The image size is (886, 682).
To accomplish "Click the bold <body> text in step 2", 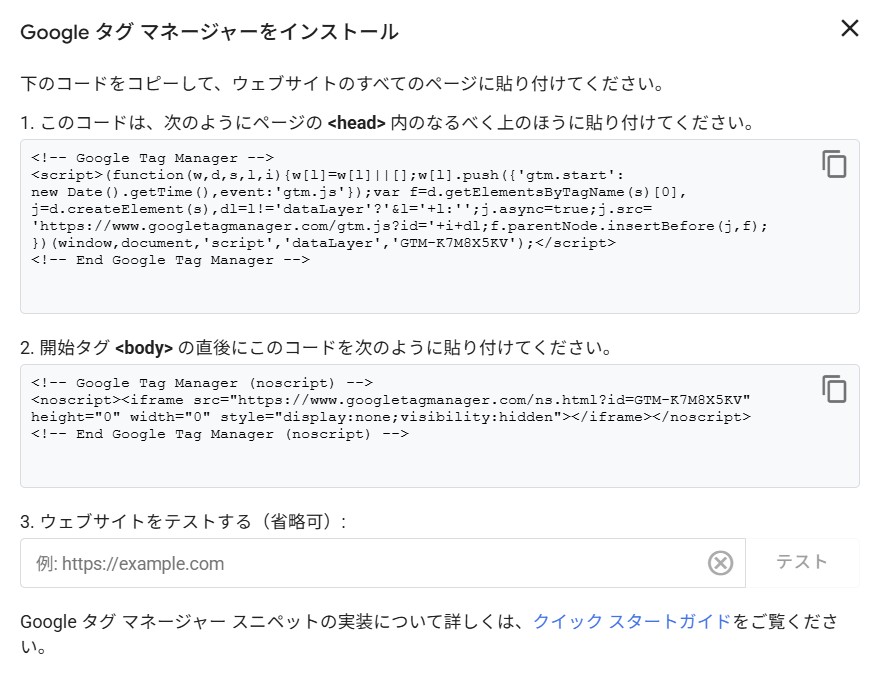I will point(144,349).
